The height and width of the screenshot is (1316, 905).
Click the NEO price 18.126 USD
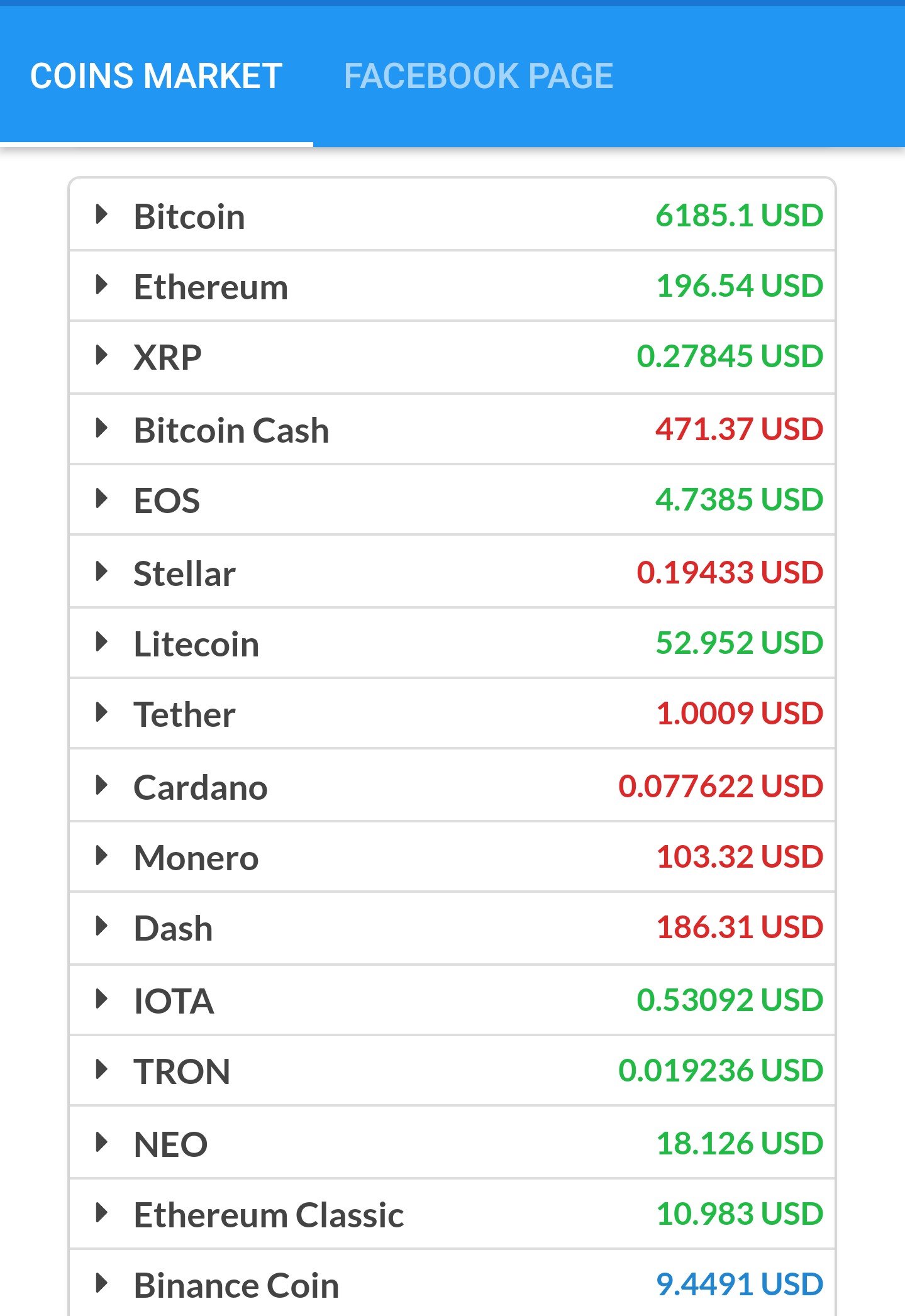point(739,1143)
